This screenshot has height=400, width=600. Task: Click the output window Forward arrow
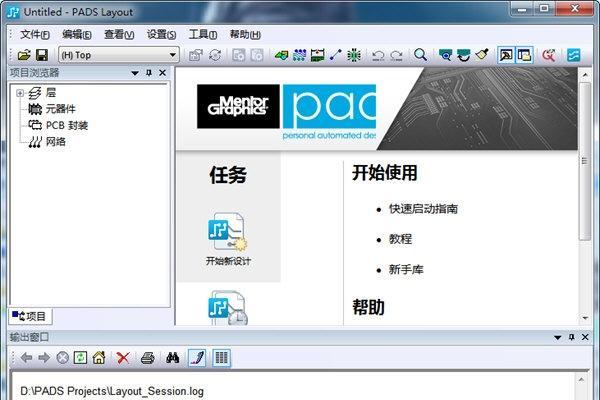point(44,358)
